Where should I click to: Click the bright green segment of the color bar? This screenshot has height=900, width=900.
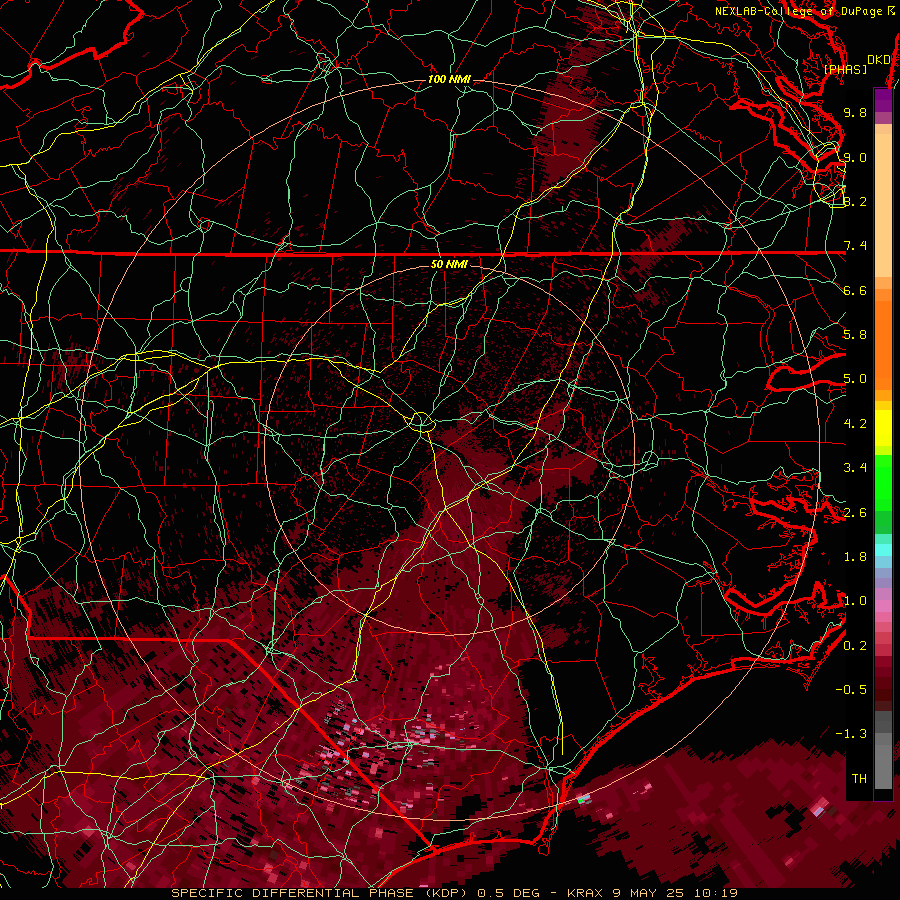point(883,482)
